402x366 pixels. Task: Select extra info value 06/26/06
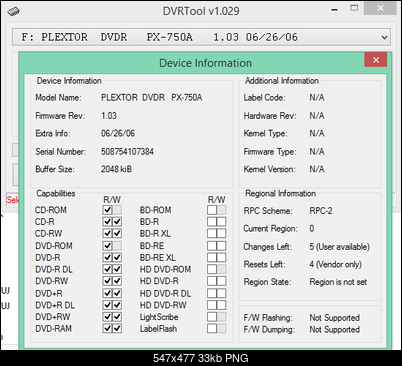(x=118, y=133)
